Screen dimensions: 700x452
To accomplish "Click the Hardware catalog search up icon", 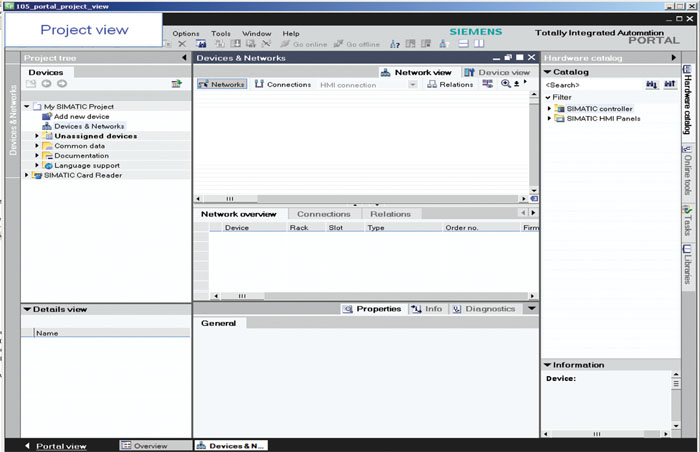I will [x=670, y=84].
